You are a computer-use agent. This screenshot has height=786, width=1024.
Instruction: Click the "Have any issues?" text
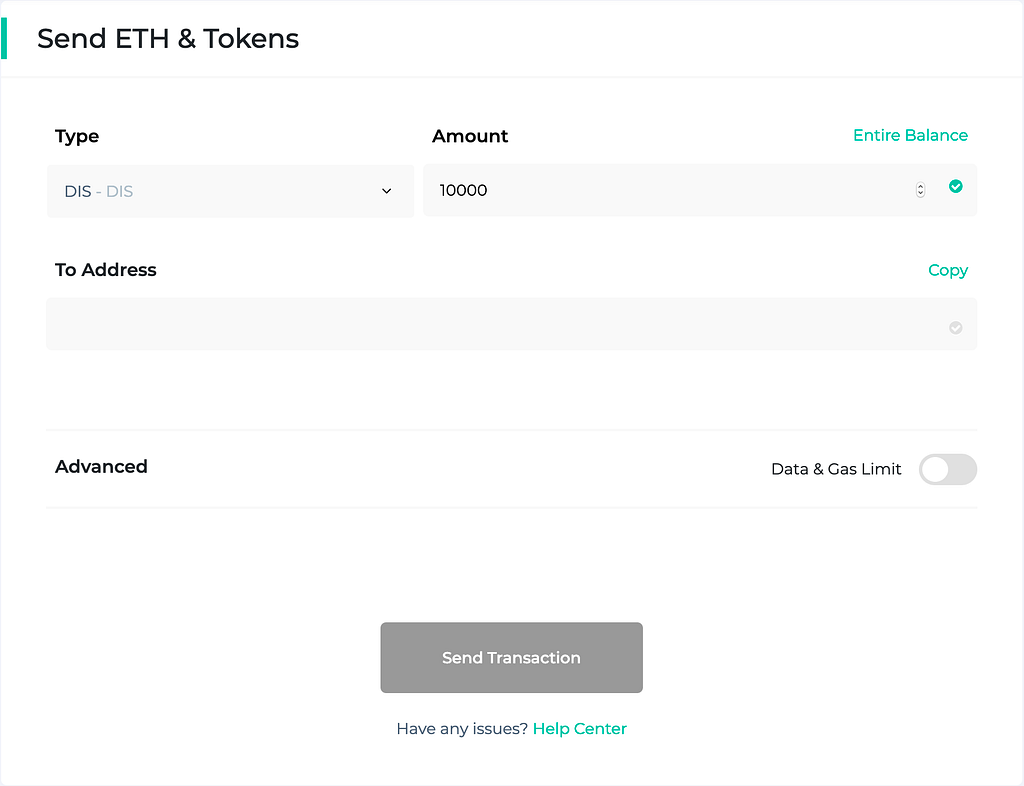[x=462, y=728]
